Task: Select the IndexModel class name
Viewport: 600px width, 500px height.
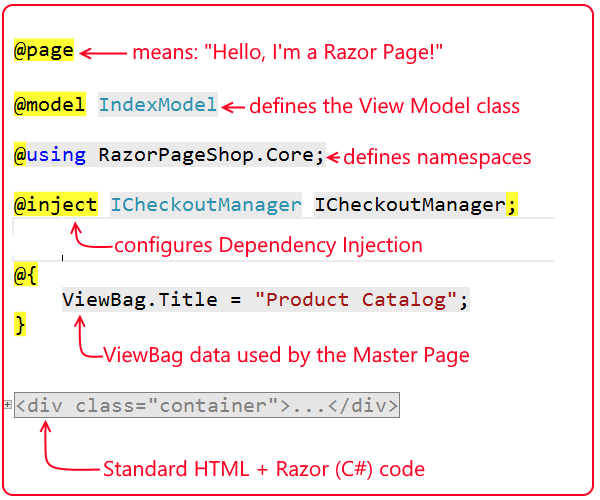Action: (x=157, y=105)
